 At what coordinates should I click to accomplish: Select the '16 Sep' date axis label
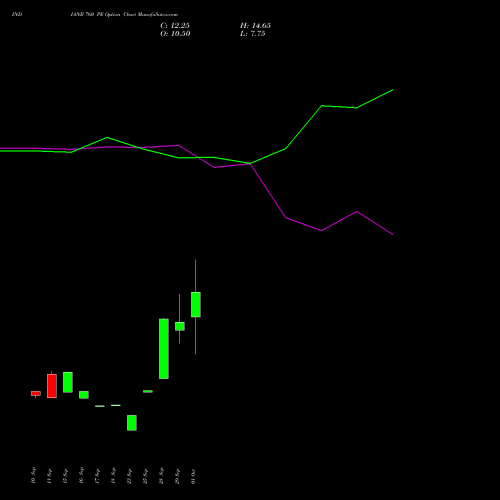point(81,475)
